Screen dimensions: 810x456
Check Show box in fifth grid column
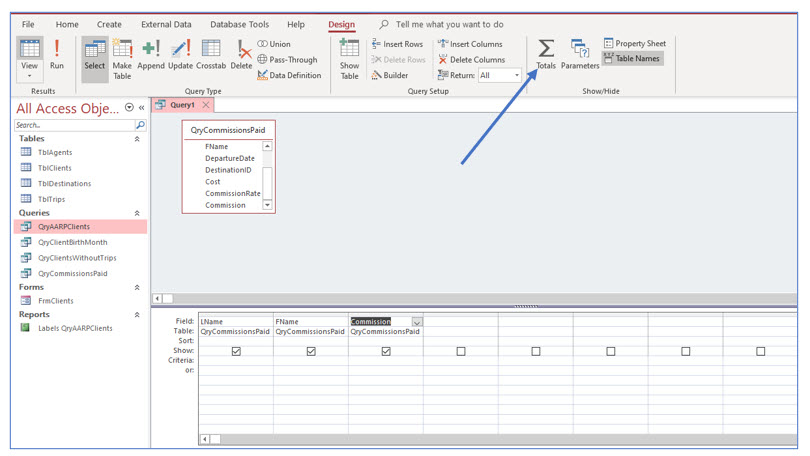(x=536, y=351)
